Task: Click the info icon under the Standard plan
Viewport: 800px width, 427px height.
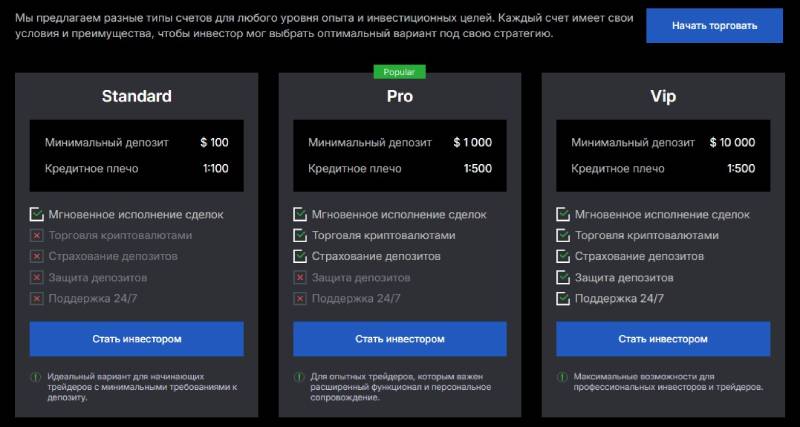Action: tap(35, 377)
